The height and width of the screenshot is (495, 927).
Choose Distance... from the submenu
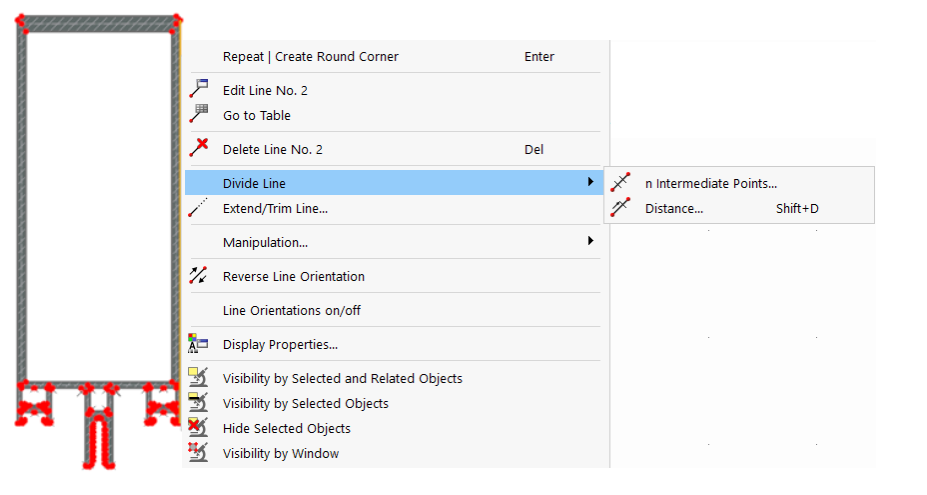pos(673,208)
